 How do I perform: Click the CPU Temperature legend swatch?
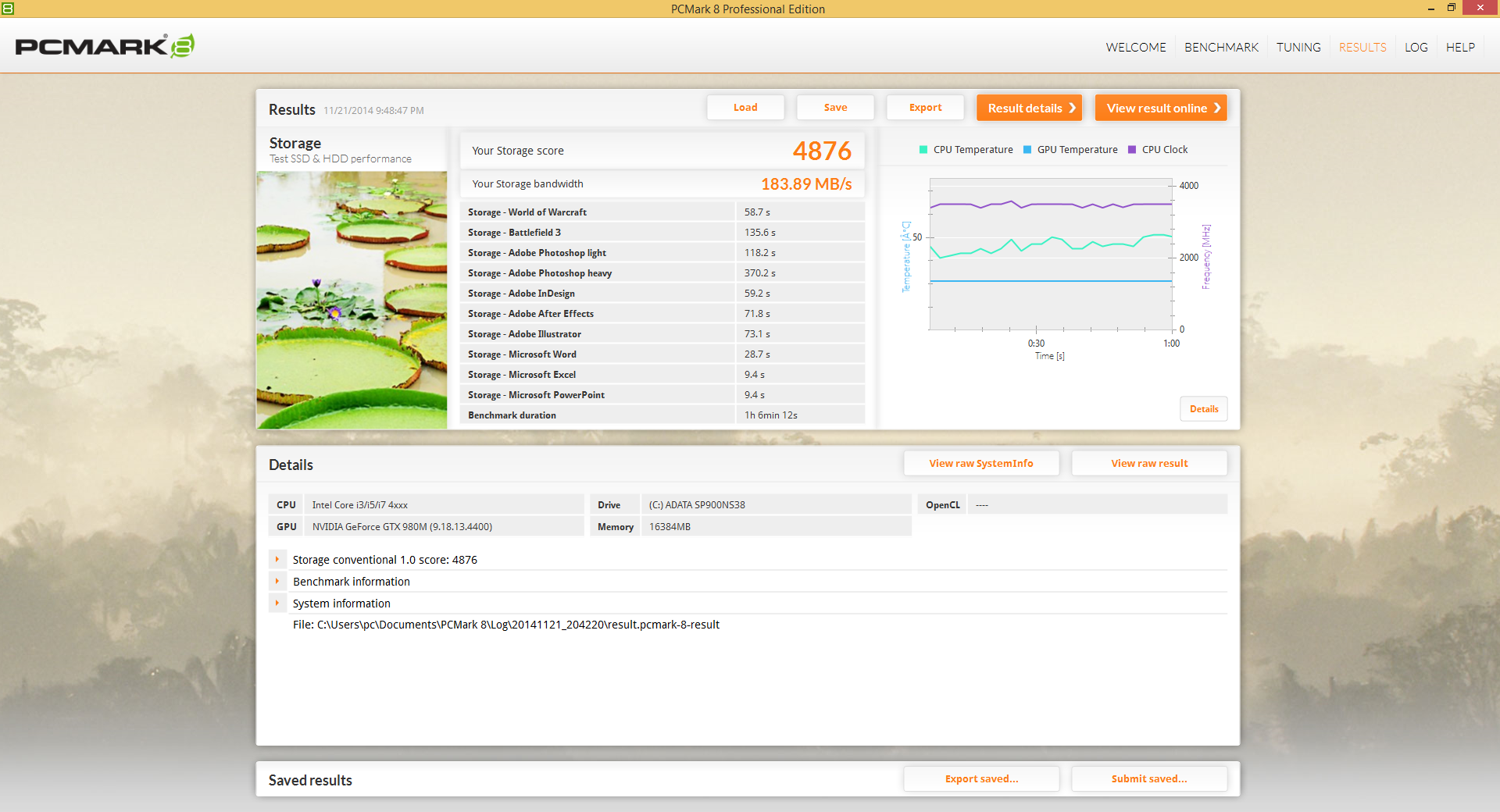(923, 150)
